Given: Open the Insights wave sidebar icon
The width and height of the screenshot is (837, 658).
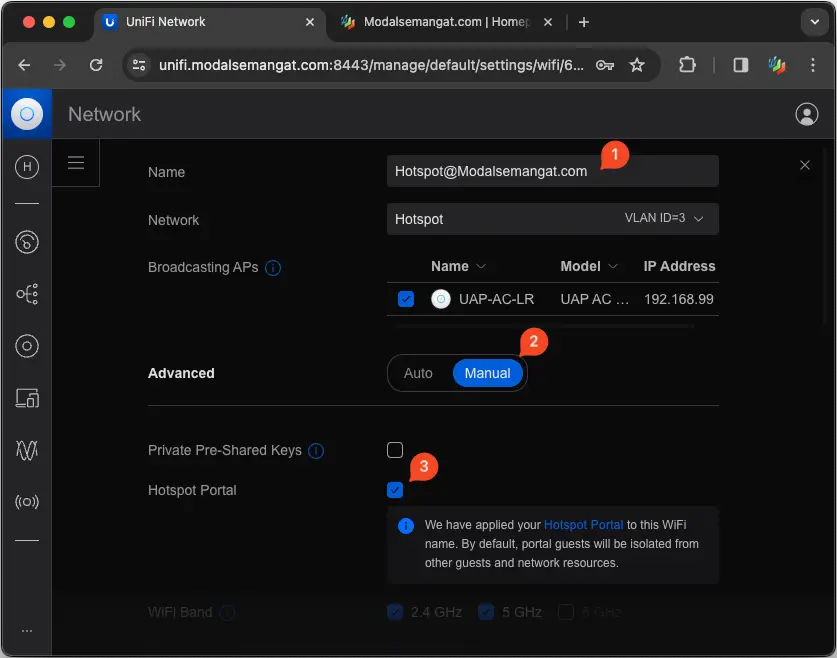Looking at the screenshot, I should click(x=27, y=450).
